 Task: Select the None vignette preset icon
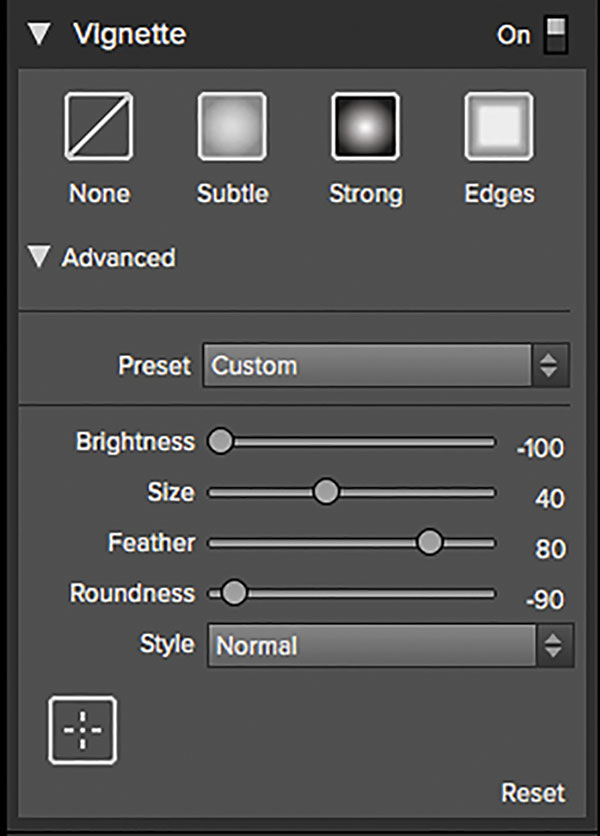pyautogui.click(x=99, y=126)
